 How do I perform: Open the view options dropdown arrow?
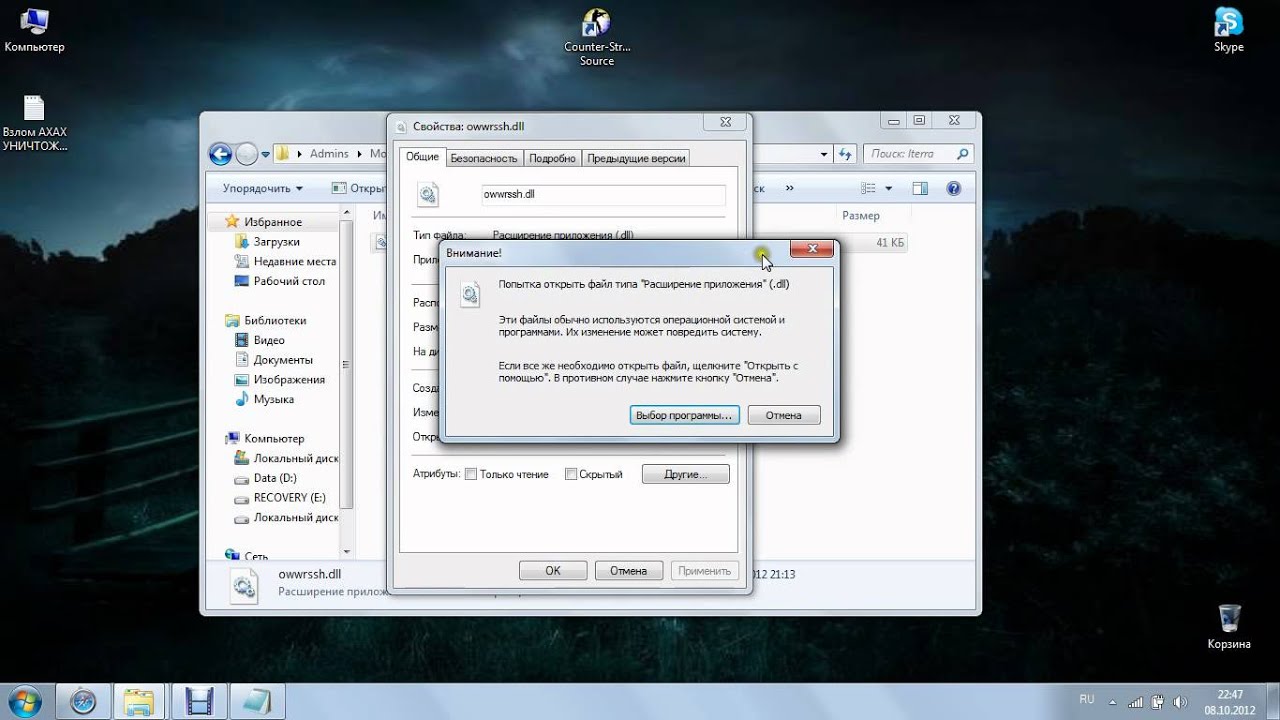pyautogui.click(x=886, y=188)
